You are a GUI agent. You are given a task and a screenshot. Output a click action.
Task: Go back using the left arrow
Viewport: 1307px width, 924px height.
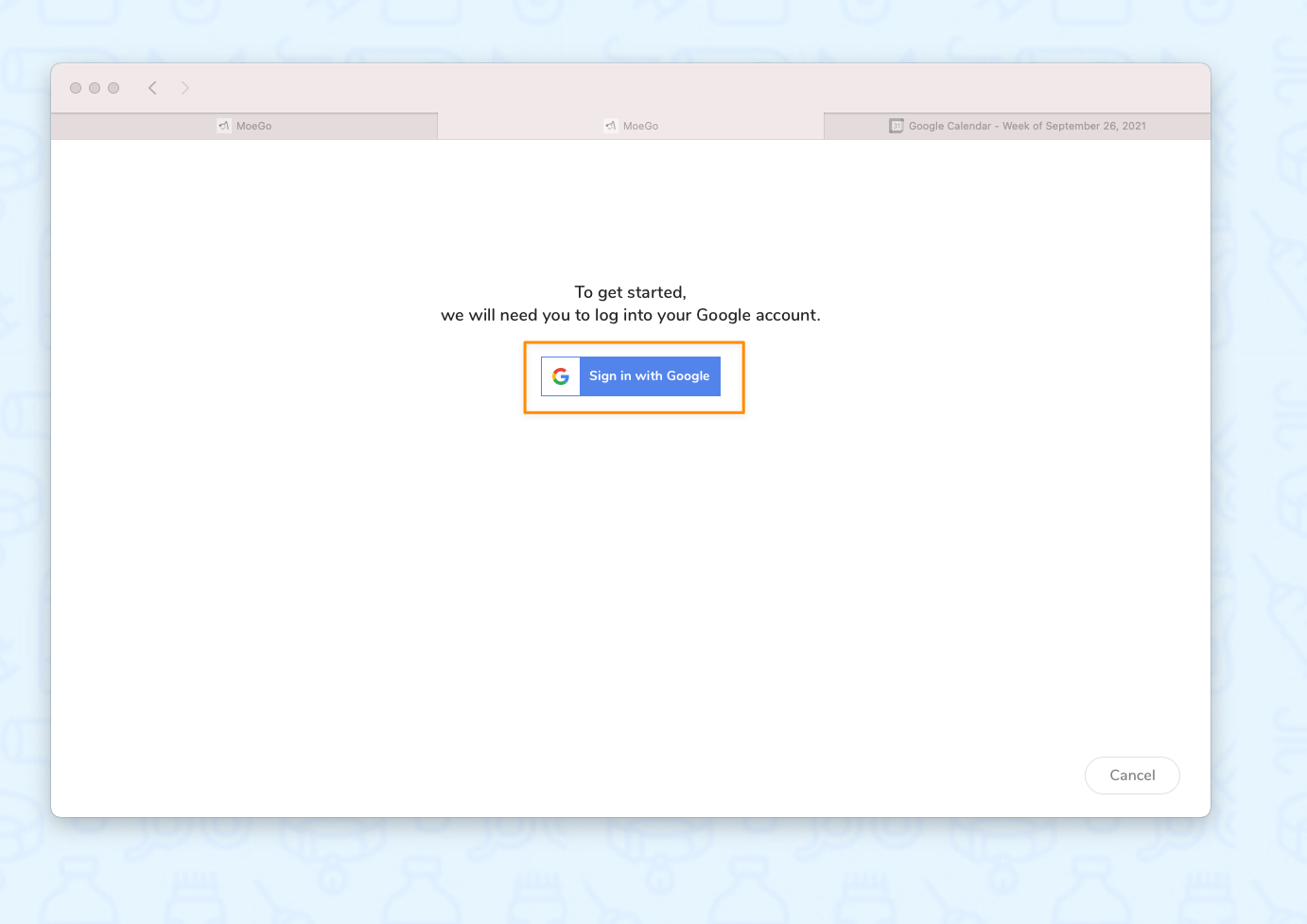tap(152, 88)
